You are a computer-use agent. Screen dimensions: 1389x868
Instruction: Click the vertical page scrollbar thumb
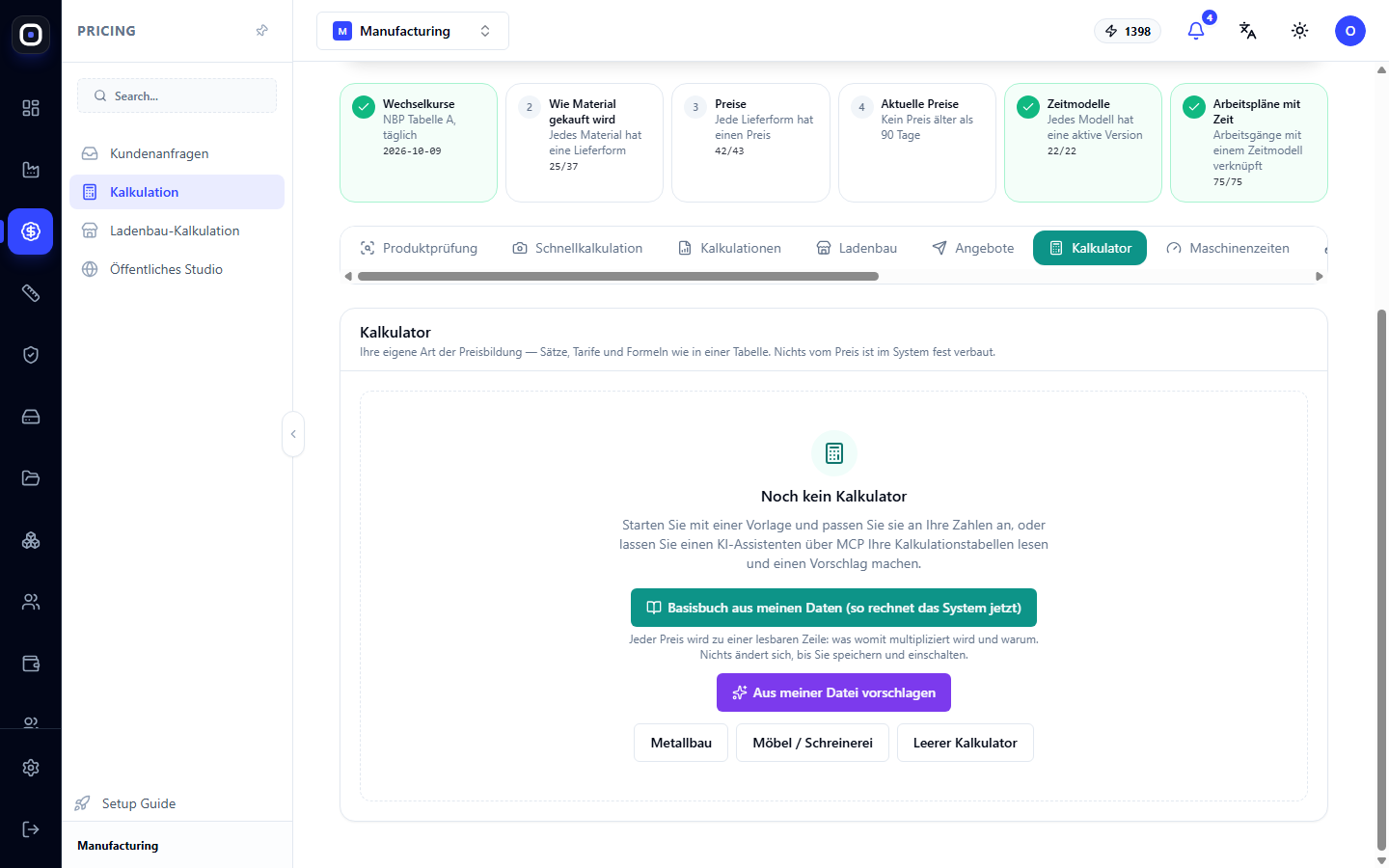1381,579
